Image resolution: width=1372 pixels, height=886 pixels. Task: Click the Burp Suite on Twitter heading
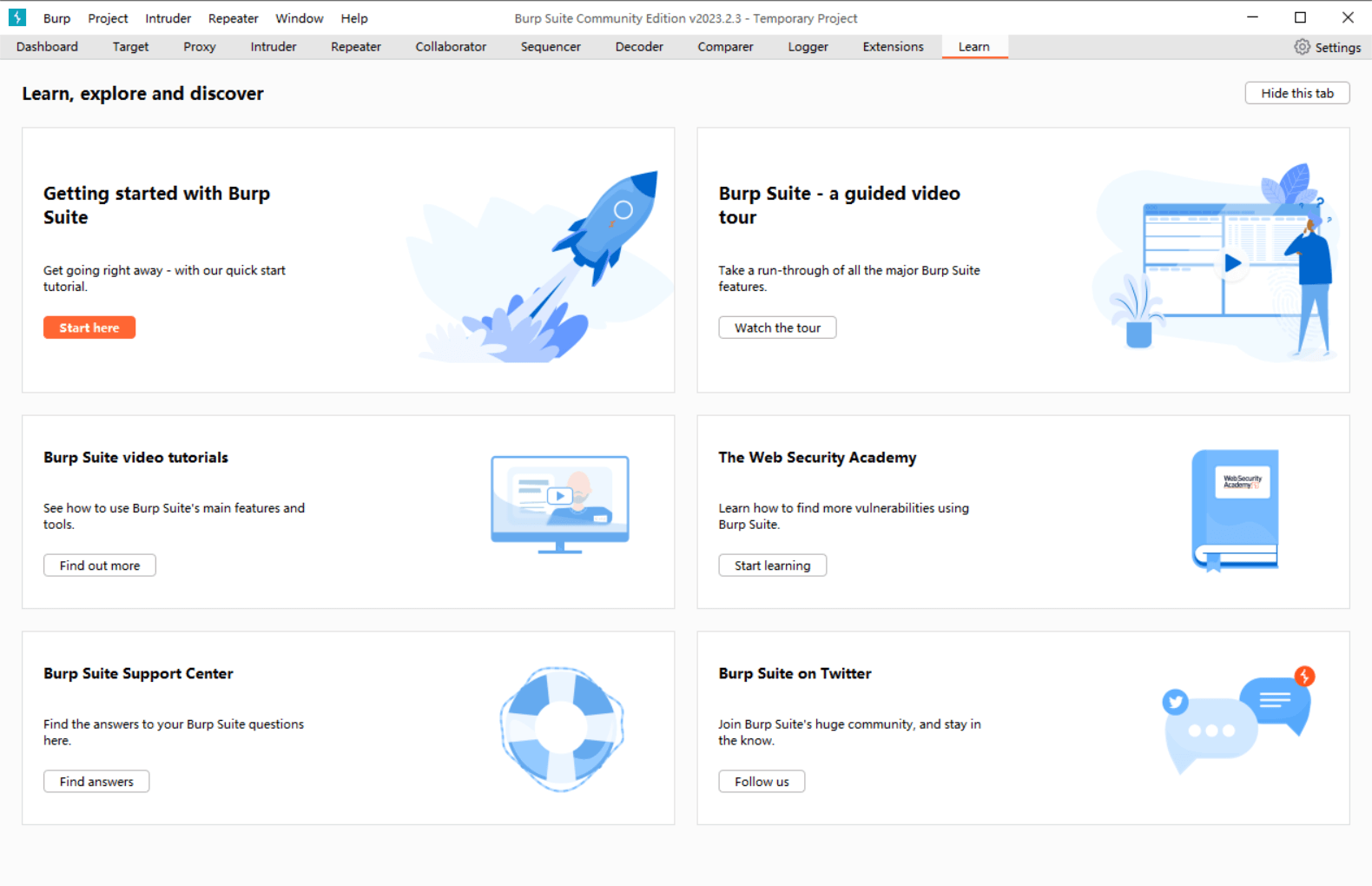pyautogui.click(x=795, y=673)
